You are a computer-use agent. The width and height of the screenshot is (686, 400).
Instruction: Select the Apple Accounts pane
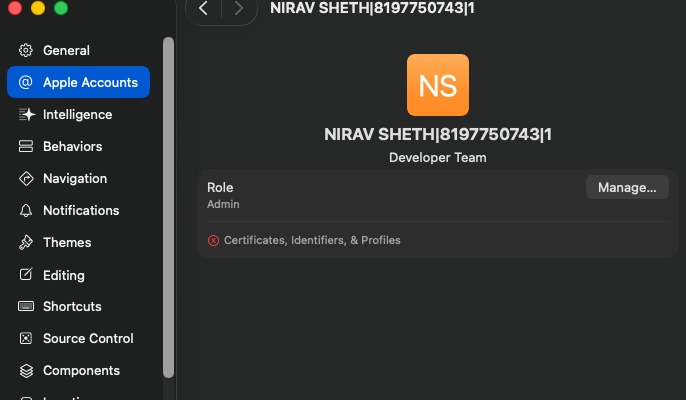point(79,82)
